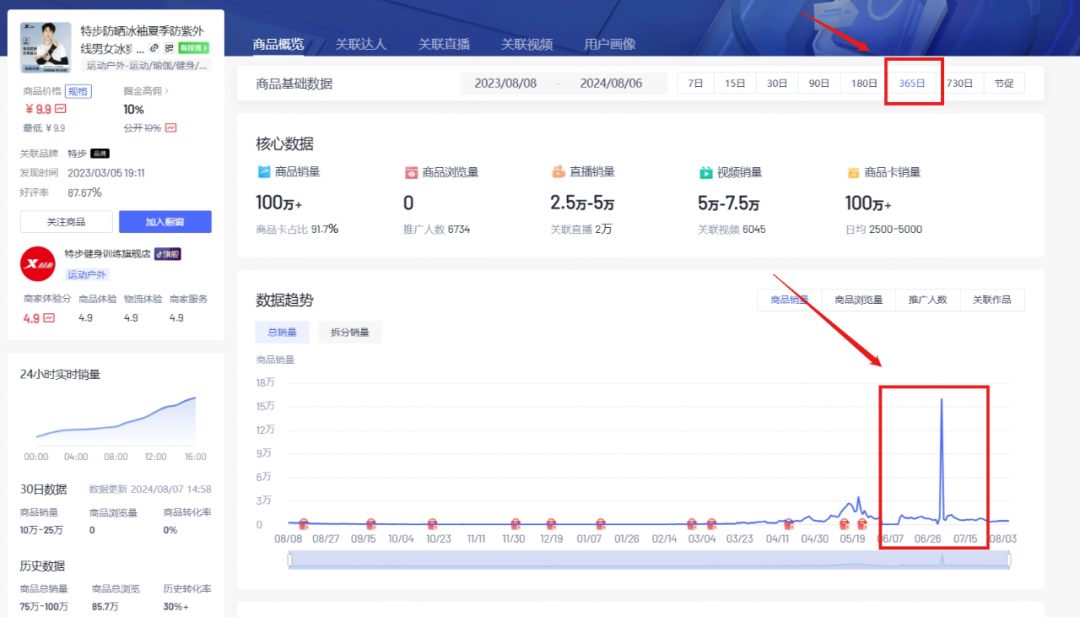Click the green 有投流 badge

pos(194,48)
